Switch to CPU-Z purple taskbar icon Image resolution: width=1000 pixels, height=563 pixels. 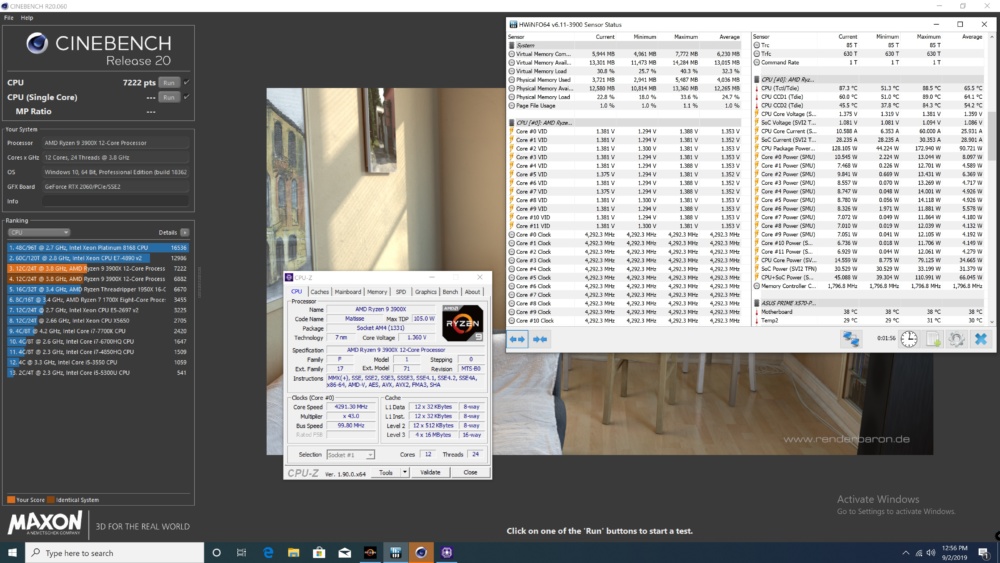pyautogui.click(x=446, y=553)
